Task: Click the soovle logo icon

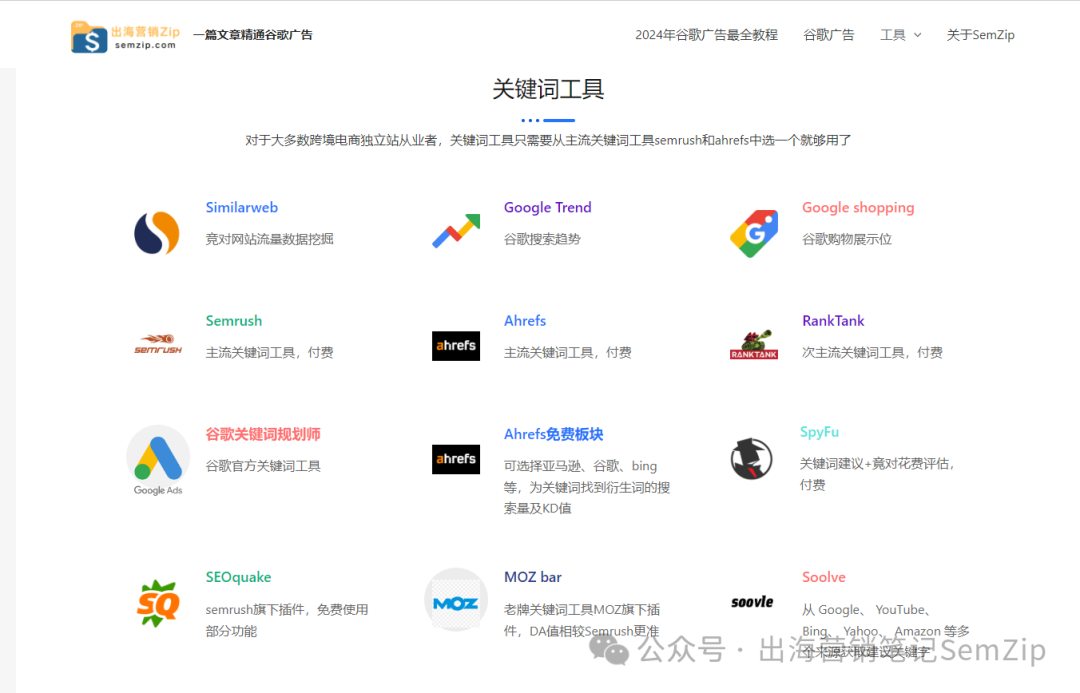Action: [x=752, y=602]
